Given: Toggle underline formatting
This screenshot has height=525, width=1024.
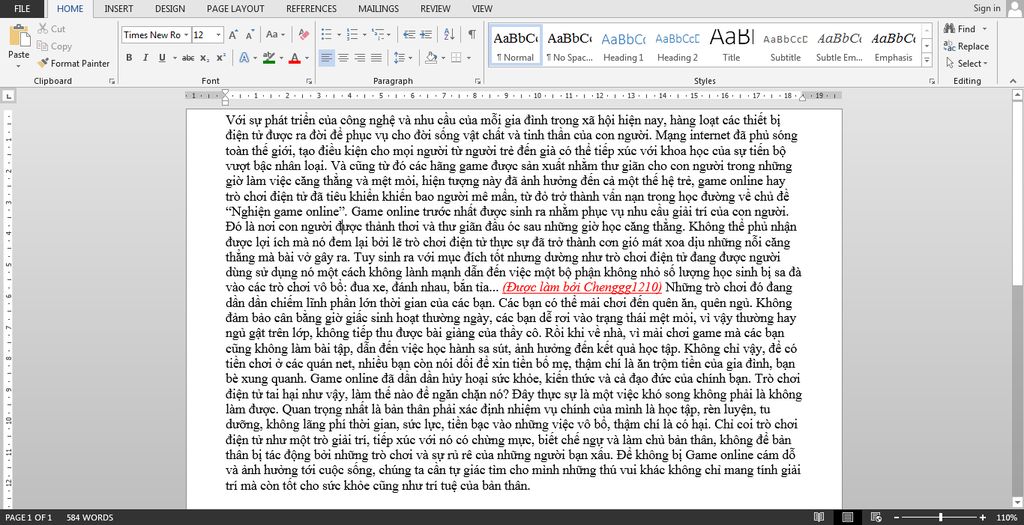Looking at the screenshot, I should click(x=162, y=57).
